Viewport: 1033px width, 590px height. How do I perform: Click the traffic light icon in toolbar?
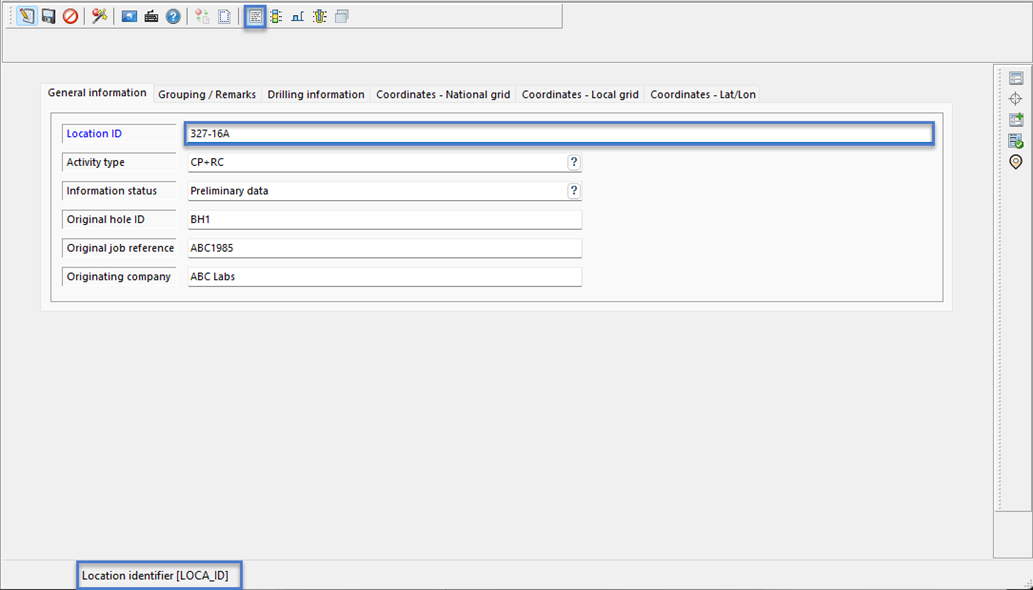(276, 17)
